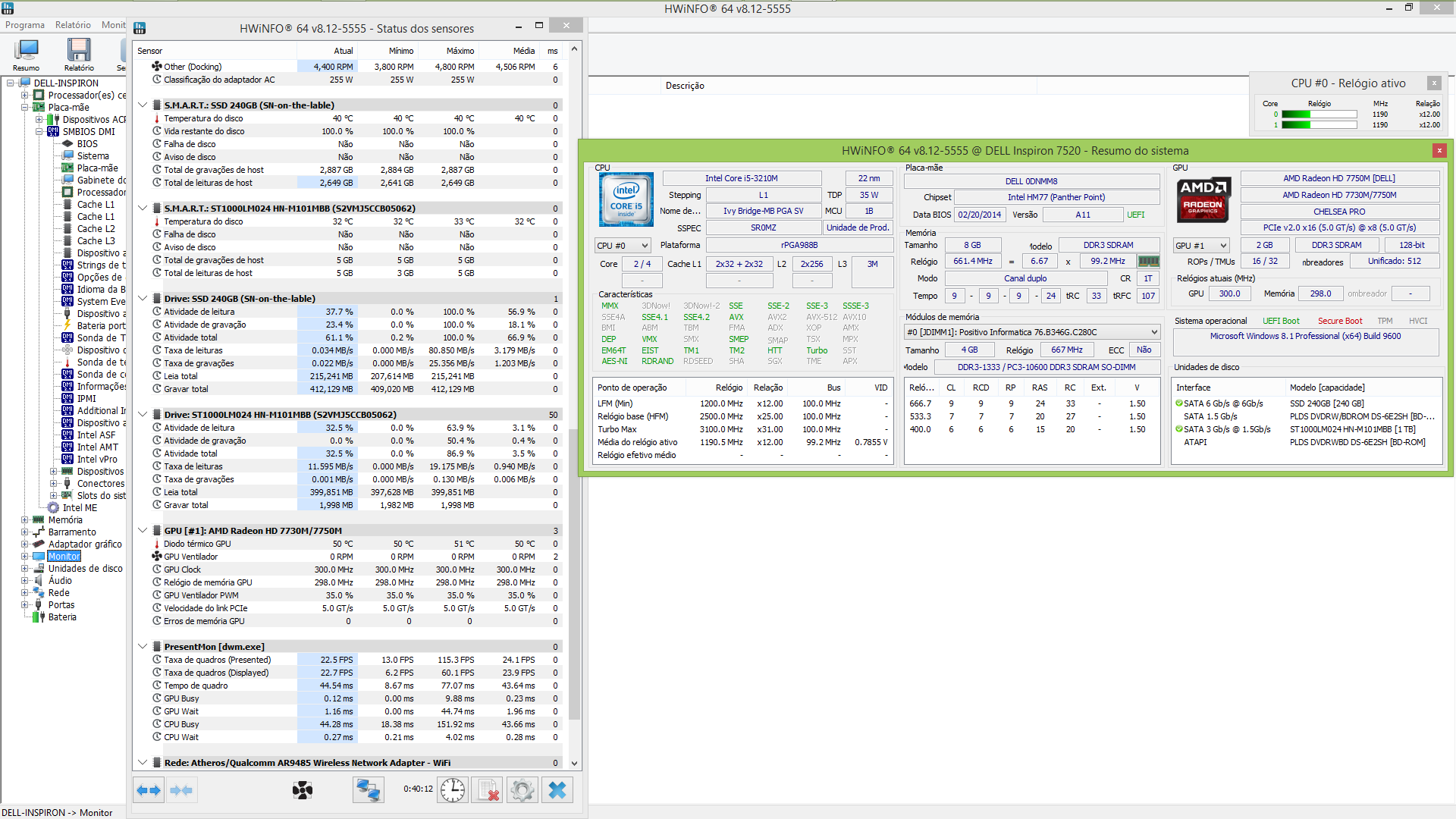The width and height of the screenshot is (1456, 819).
Task: Click the scroll down arrow in sensors list
Action: coord(574,763)
